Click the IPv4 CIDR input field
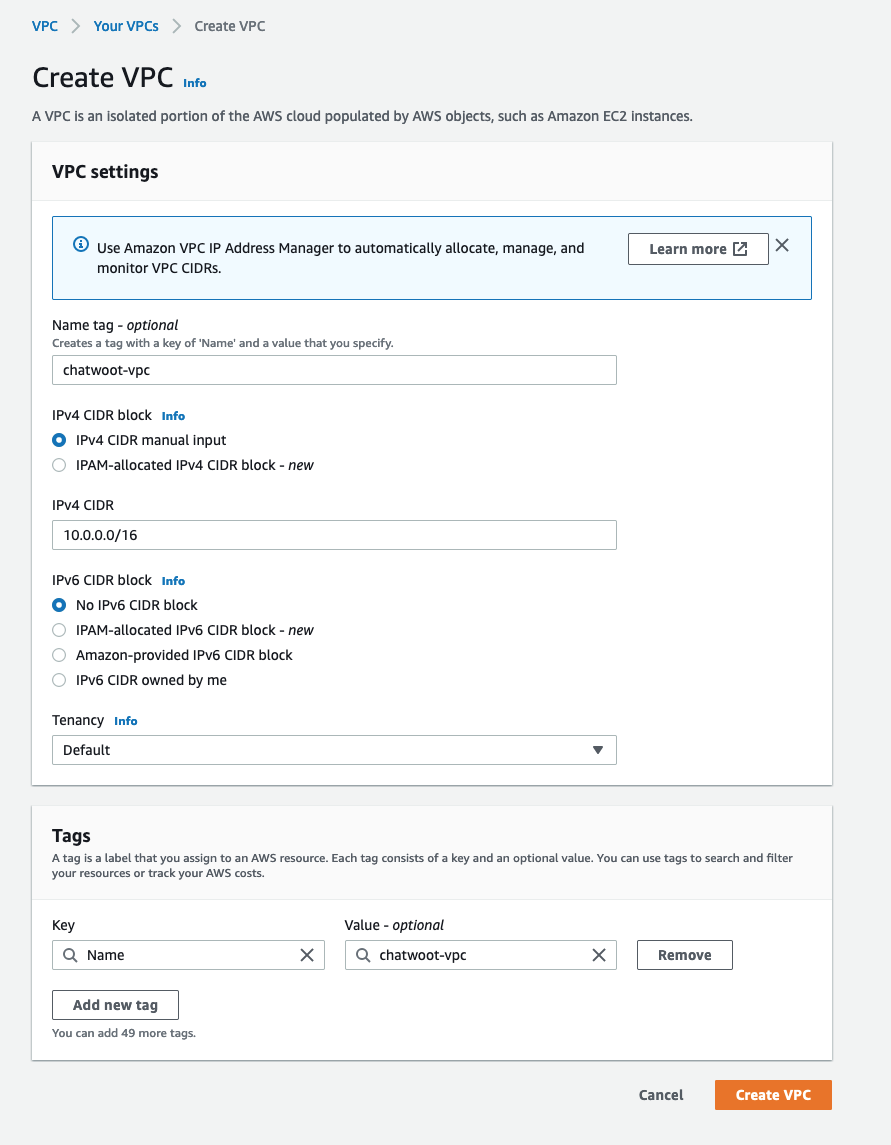The width and height of the screenshot is (891, 1145). pyautogui.click(x=334, y=535)
